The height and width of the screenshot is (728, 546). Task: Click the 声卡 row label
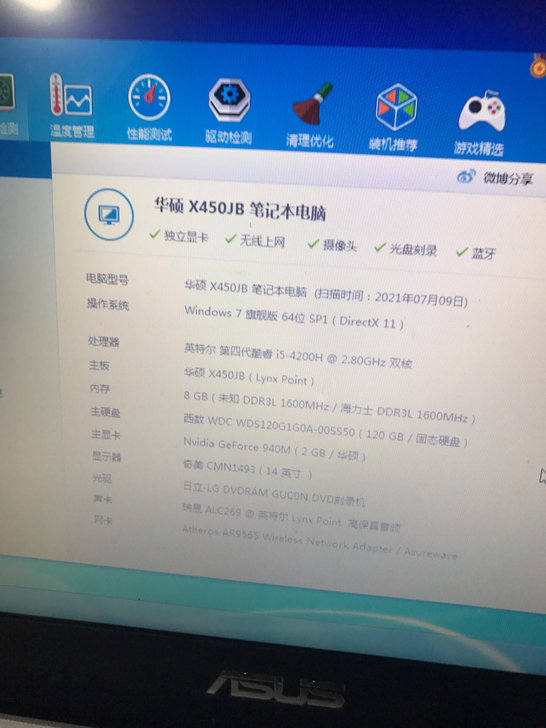pyautogui.click(x=103, y=499)
